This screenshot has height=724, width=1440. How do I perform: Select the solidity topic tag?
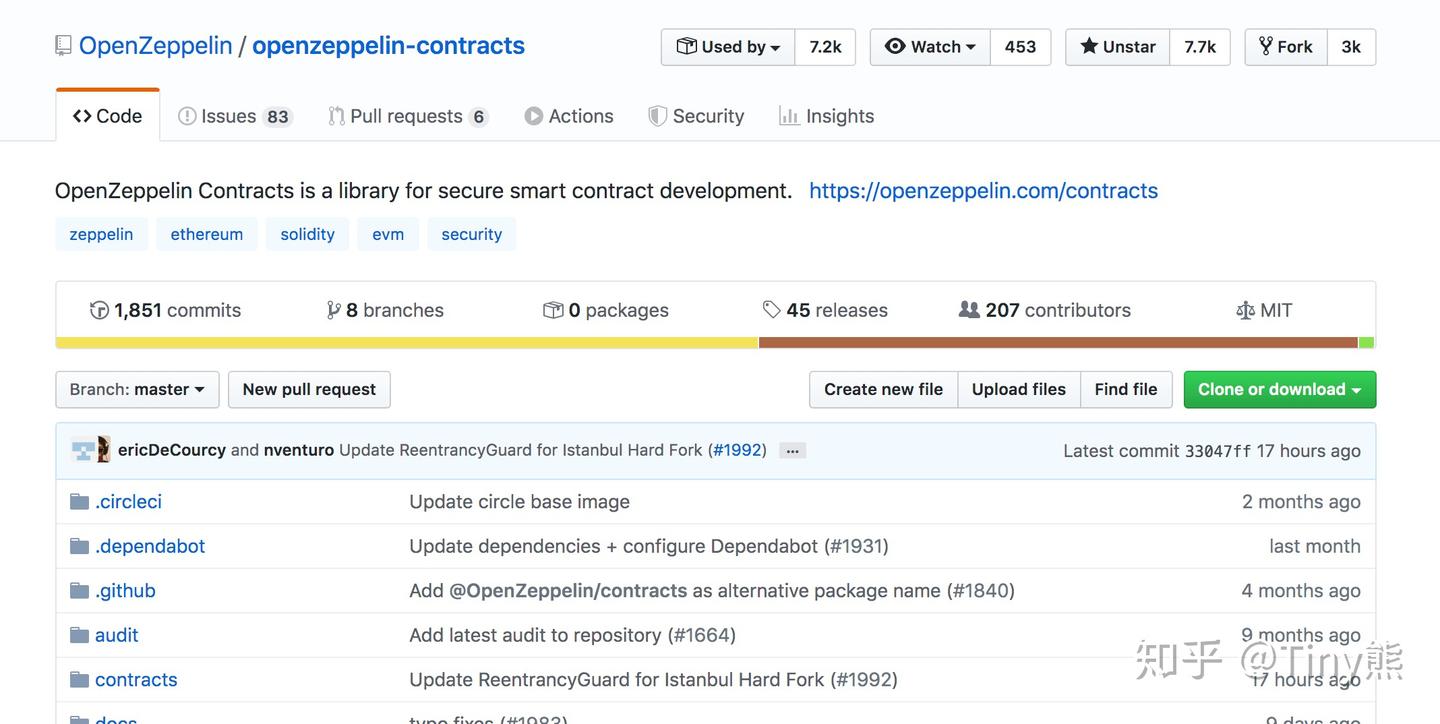pos(307,234)
